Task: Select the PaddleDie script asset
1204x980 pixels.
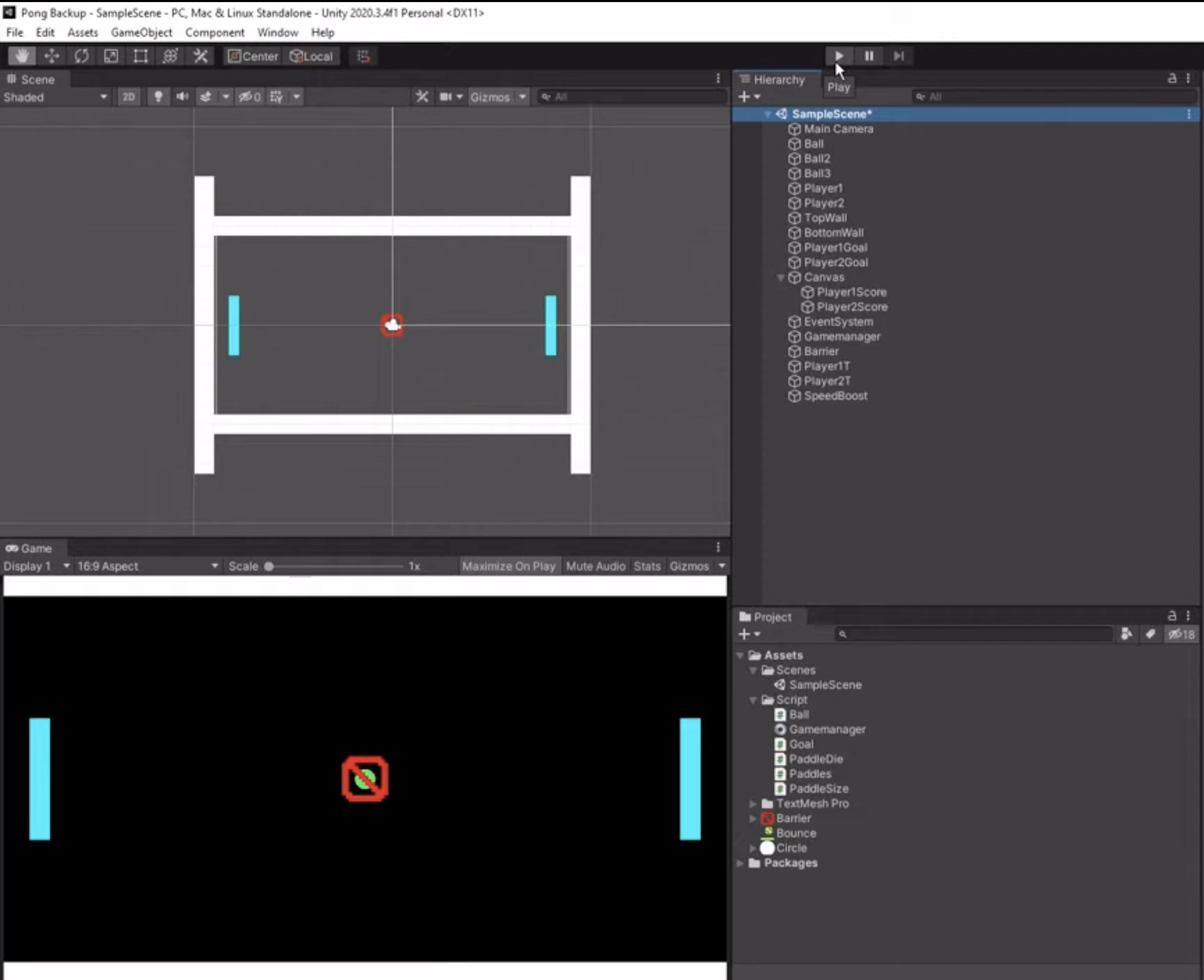Action: pyautogui.click(x=815, y=759)
